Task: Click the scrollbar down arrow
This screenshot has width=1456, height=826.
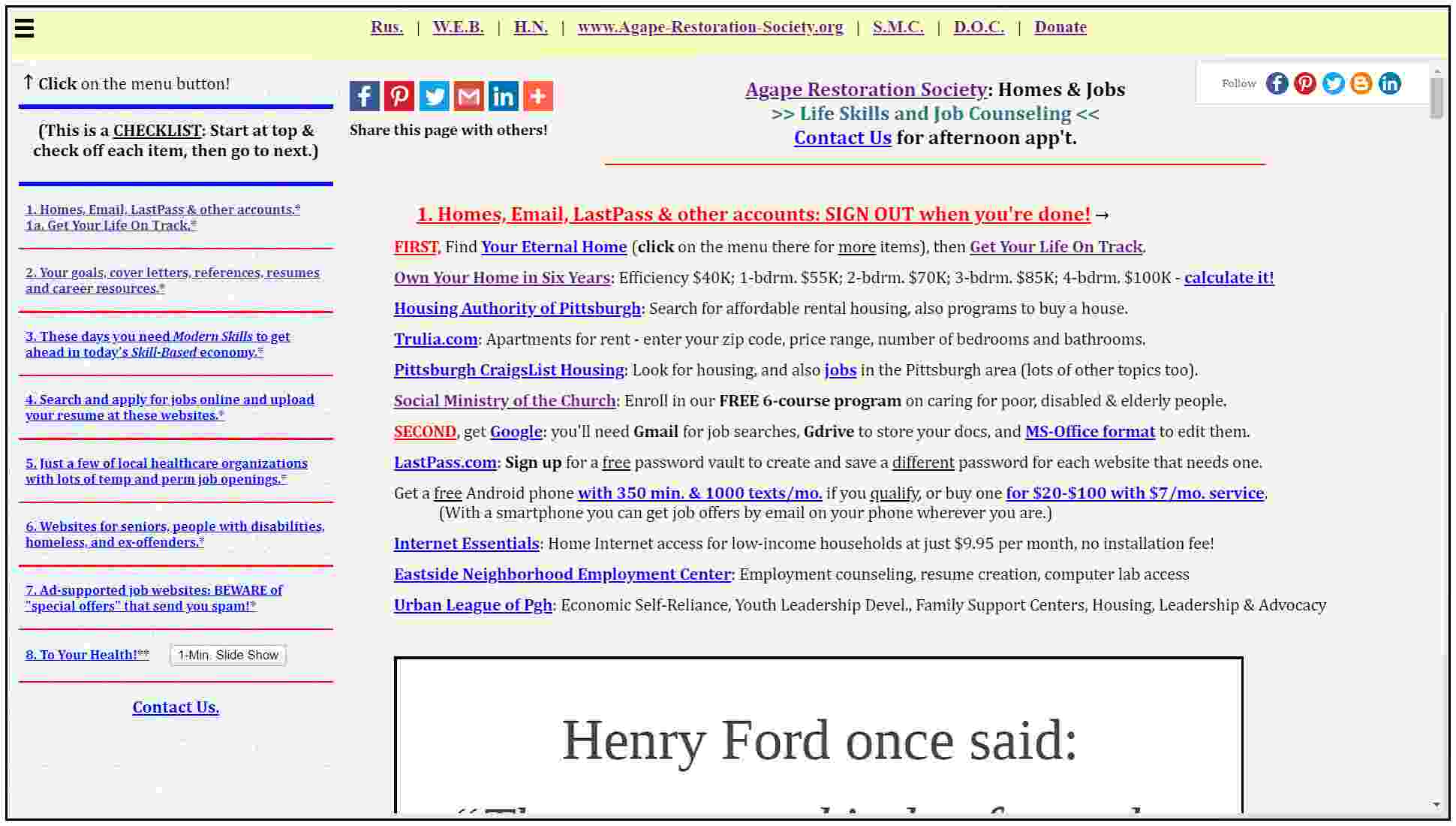Action: pyautogui.click(x=1436, y=805)
